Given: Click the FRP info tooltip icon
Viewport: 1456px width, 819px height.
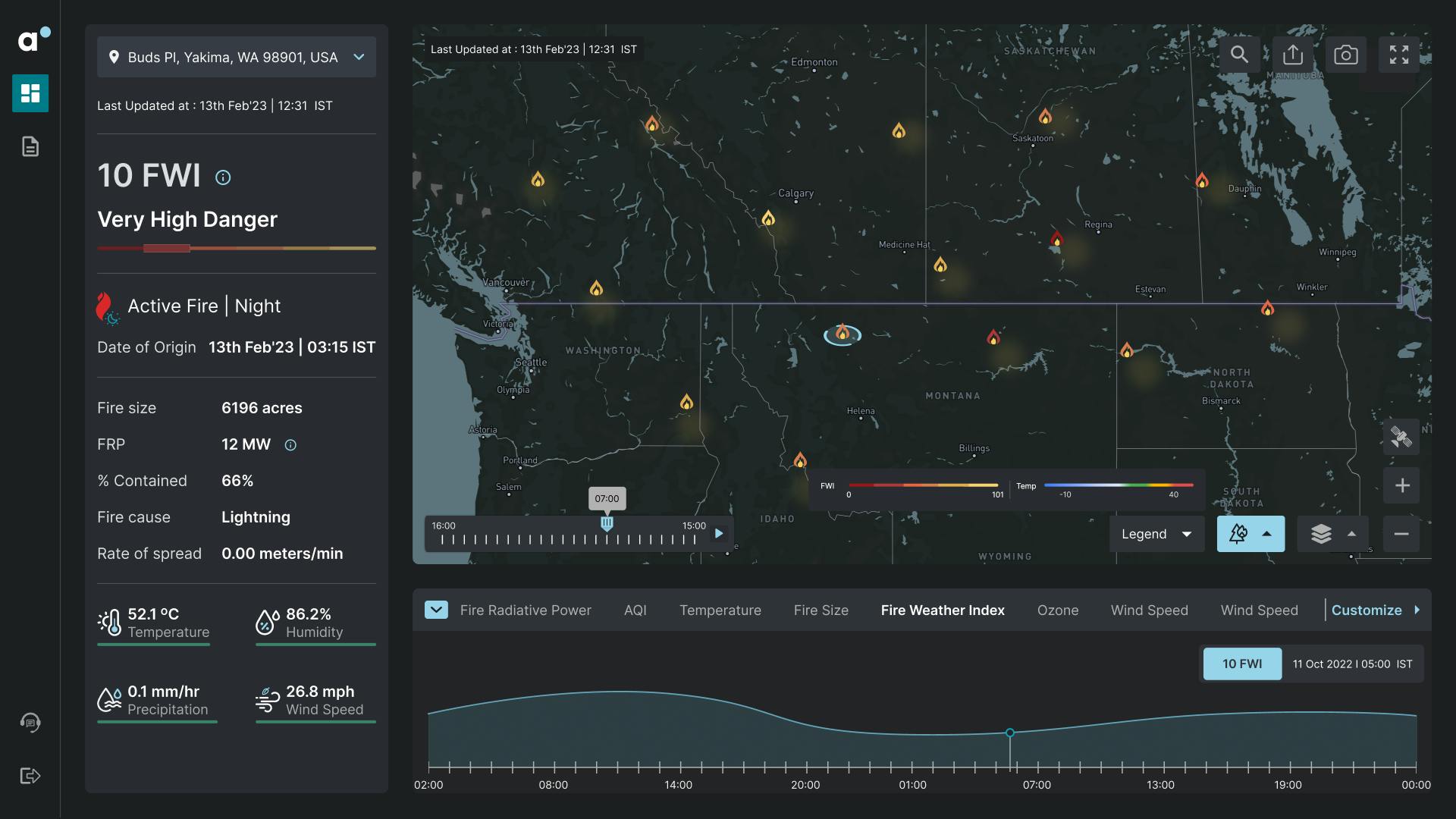Looking at the screenshot, I should (290, 445).
